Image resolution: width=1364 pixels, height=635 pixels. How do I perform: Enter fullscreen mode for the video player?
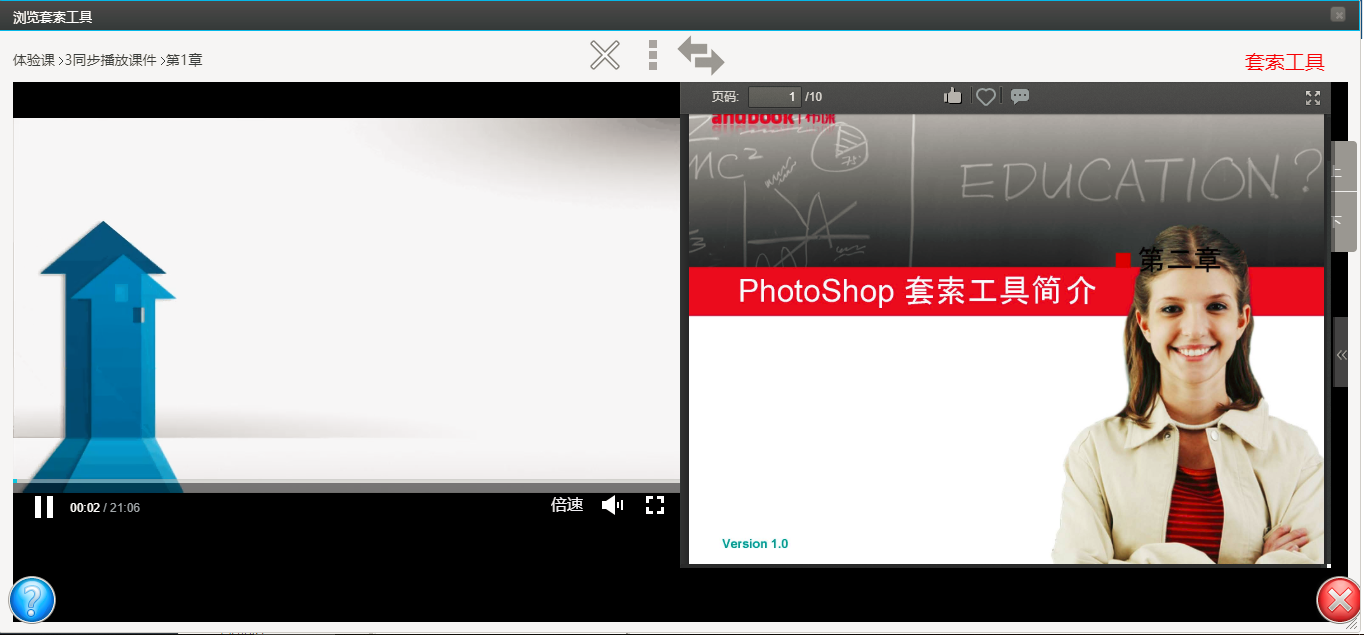(655, 506)
